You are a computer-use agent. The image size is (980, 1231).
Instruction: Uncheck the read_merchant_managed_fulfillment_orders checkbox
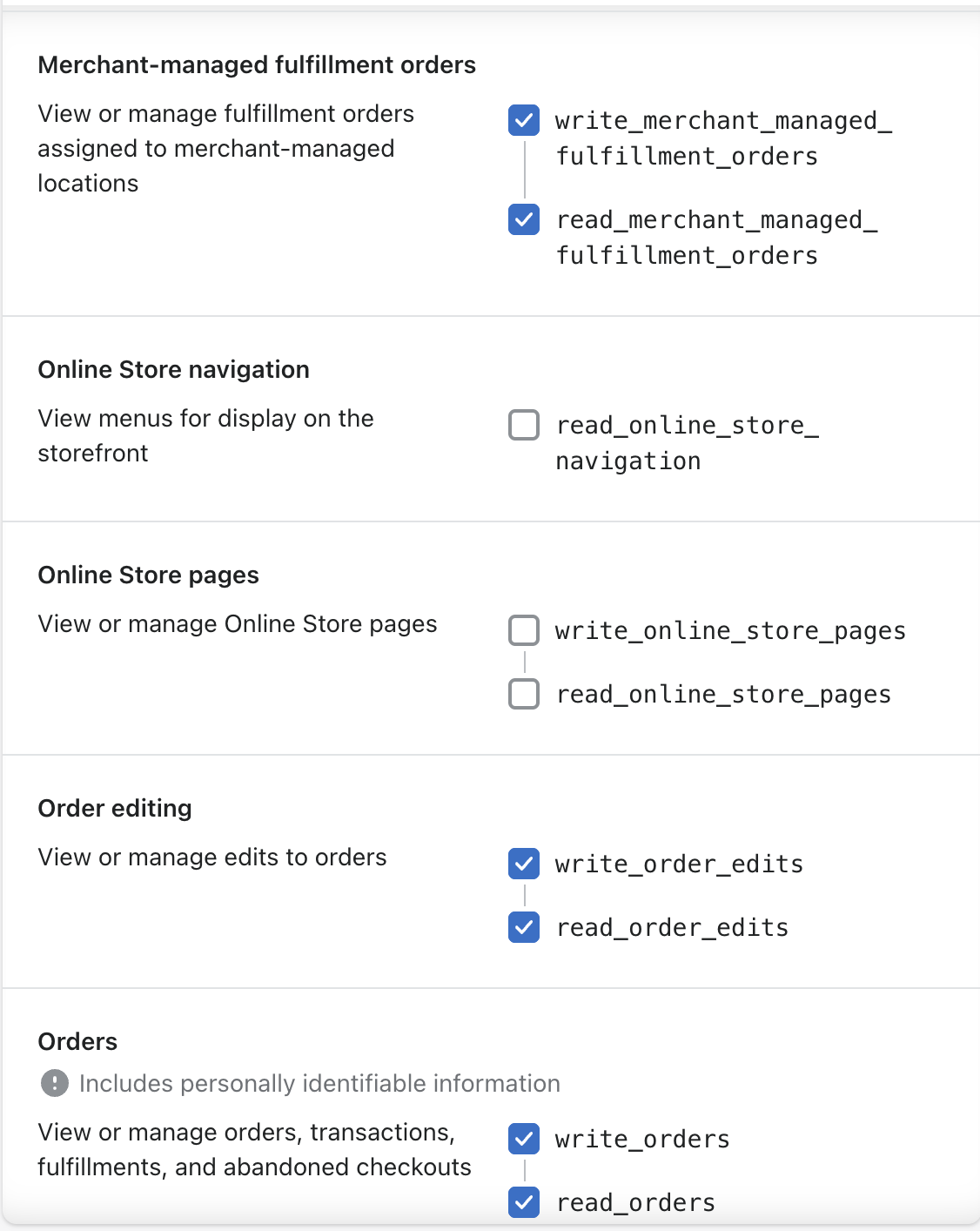tap(524, 219)
